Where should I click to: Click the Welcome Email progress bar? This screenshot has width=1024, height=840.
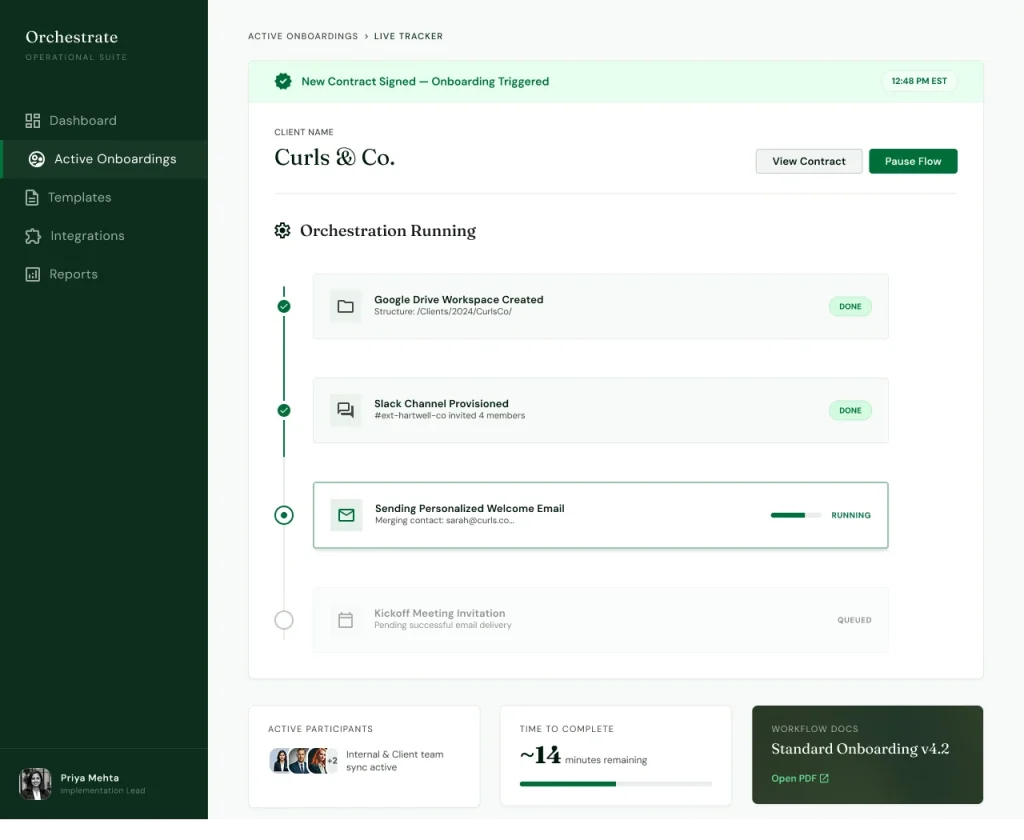point(795,515)
